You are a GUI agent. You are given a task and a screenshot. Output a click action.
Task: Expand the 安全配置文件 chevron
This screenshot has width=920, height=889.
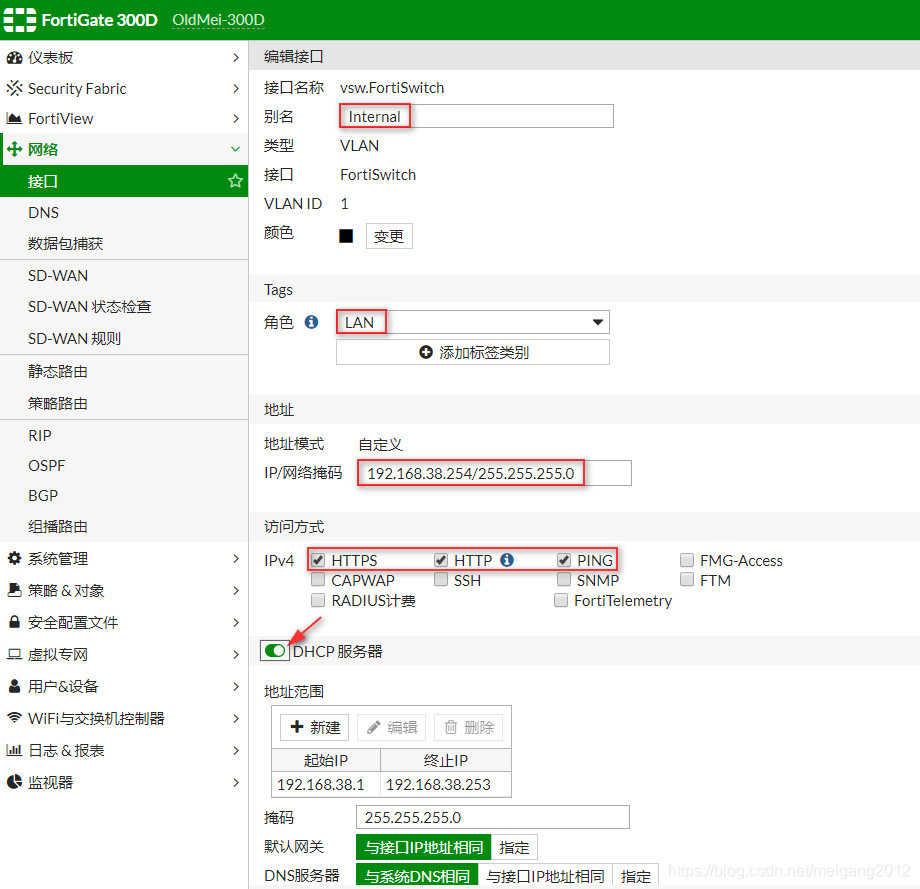coord(235,622)
